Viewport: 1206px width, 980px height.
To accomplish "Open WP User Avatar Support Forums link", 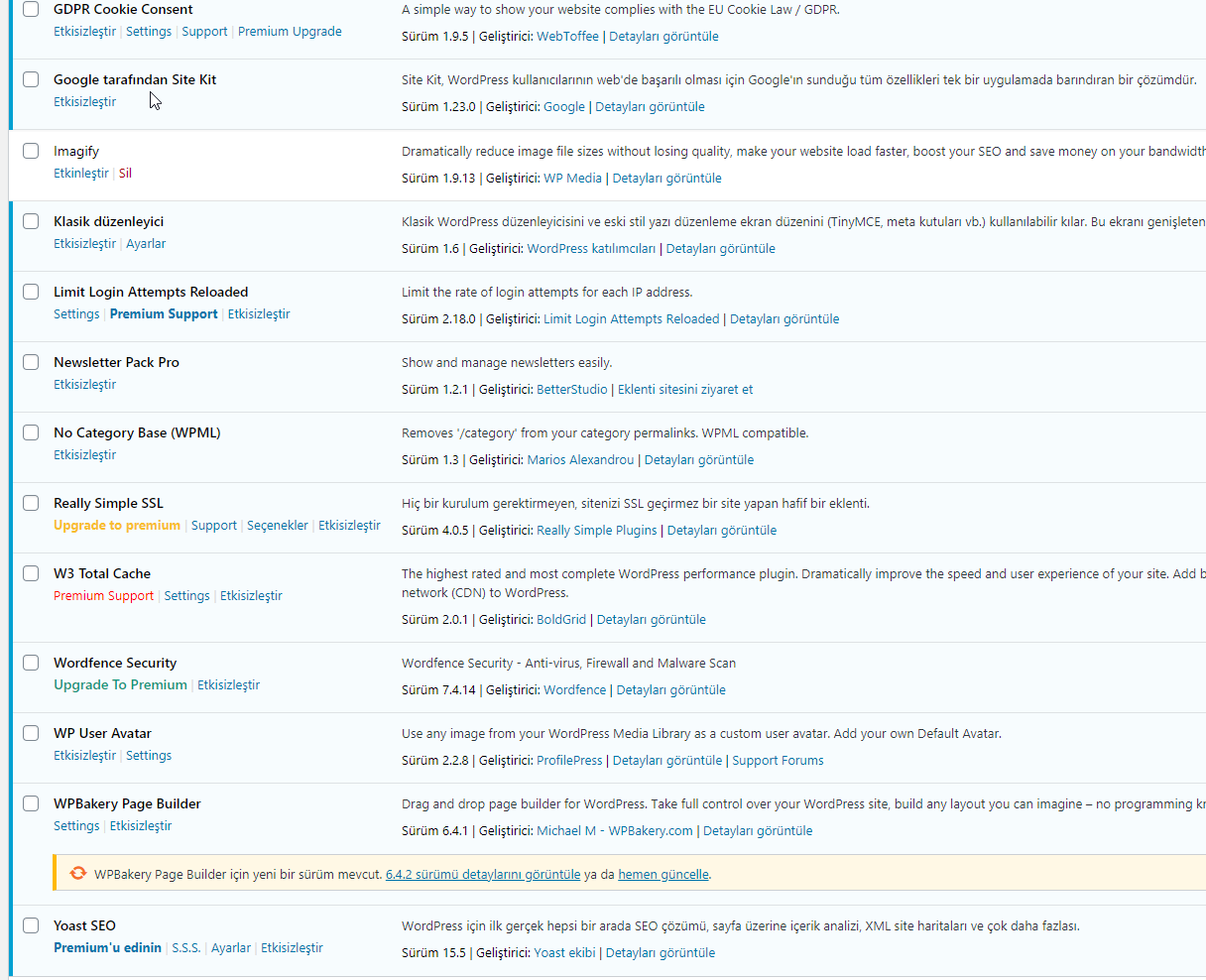I will point(778,760).
